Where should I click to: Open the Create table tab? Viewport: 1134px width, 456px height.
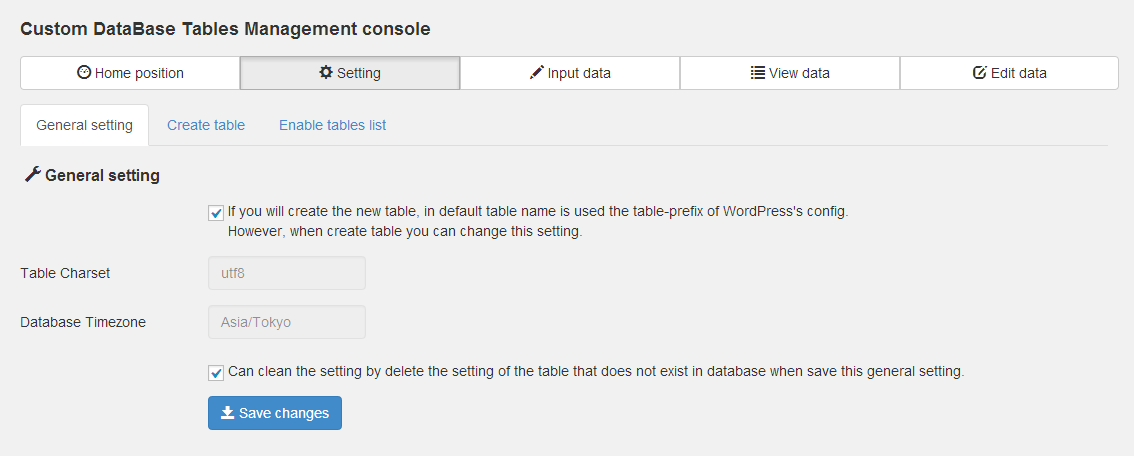coord(206,125)
